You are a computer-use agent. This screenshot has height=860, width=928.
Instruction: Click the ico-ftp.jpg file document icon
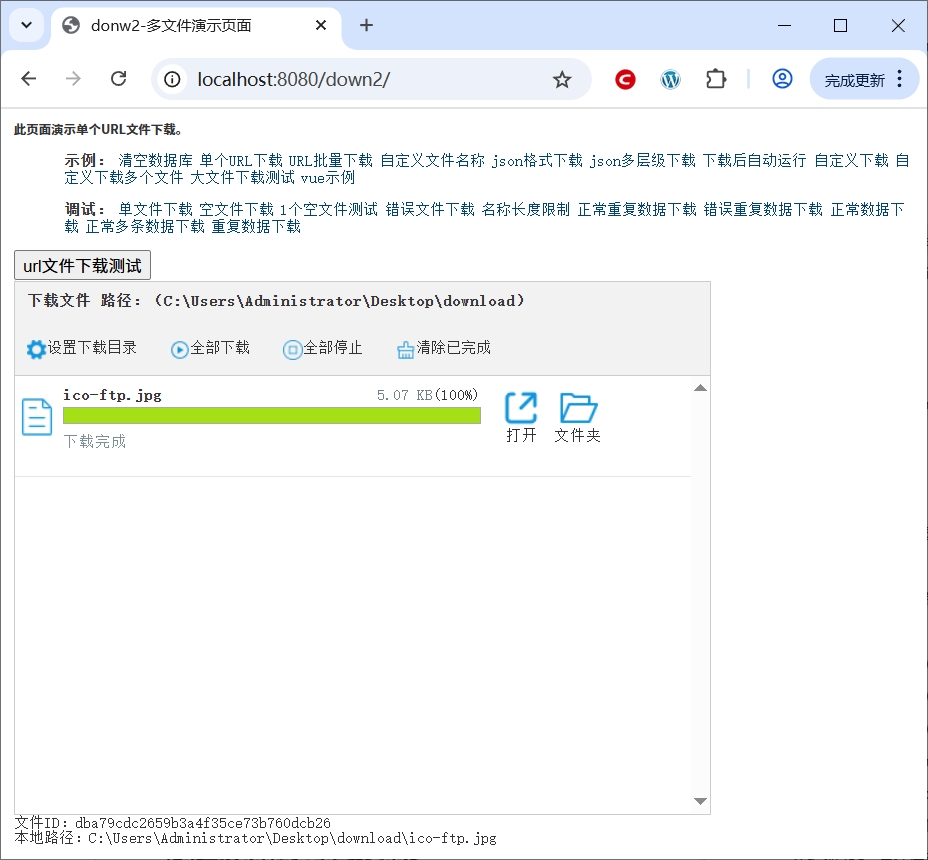pyautogui.click(x=37, y=417)
